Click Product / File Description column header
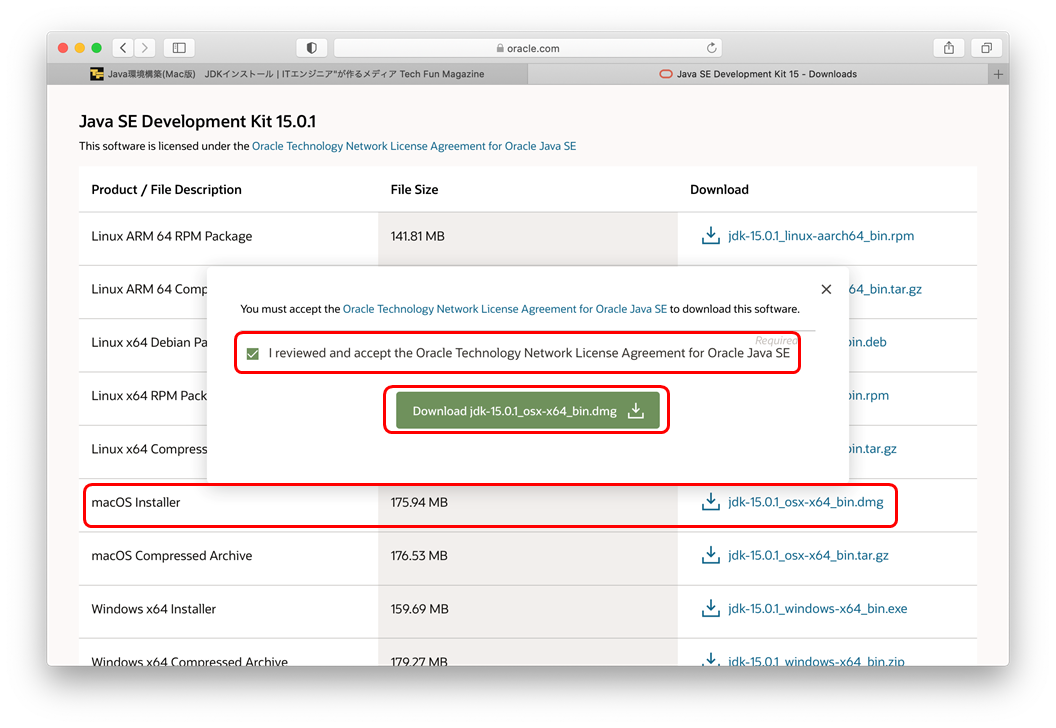This screenshot has height=728, width=1056. pos(166,189)
